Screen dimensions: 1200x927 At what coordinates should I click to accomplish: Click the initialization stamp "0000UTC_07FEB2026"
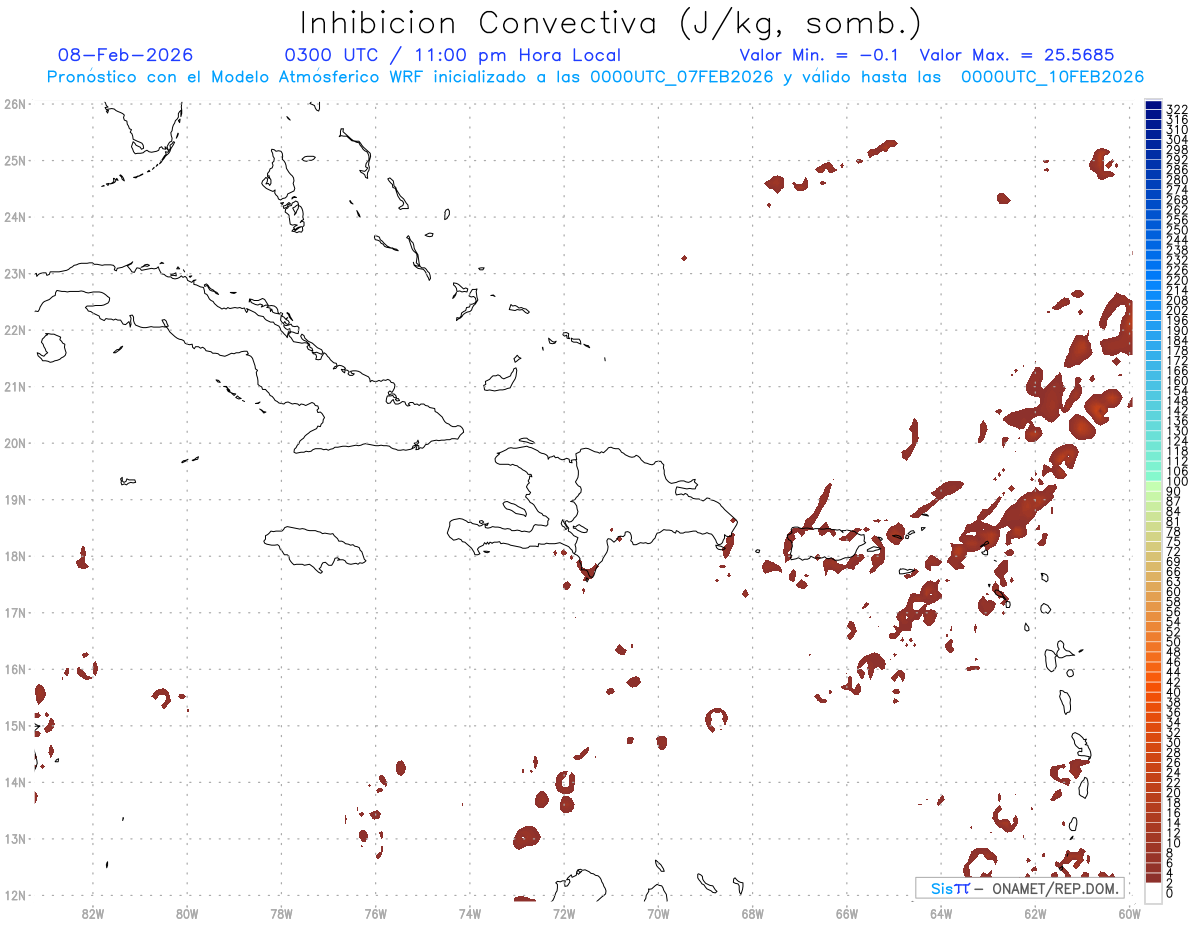click(x=682, y=77)
